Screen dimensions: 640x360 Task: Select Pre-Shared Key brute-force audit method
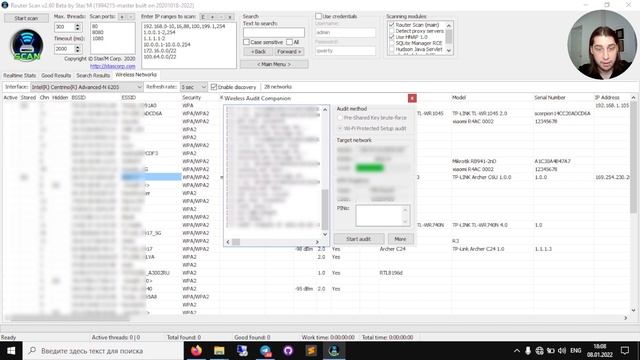coord(340,118)
